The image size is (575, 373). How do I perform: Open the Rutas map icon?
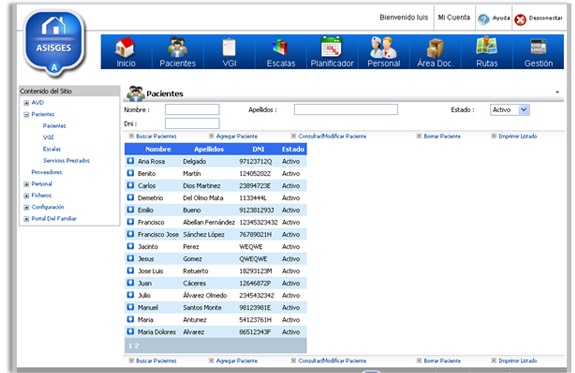(x=486, y=46)
